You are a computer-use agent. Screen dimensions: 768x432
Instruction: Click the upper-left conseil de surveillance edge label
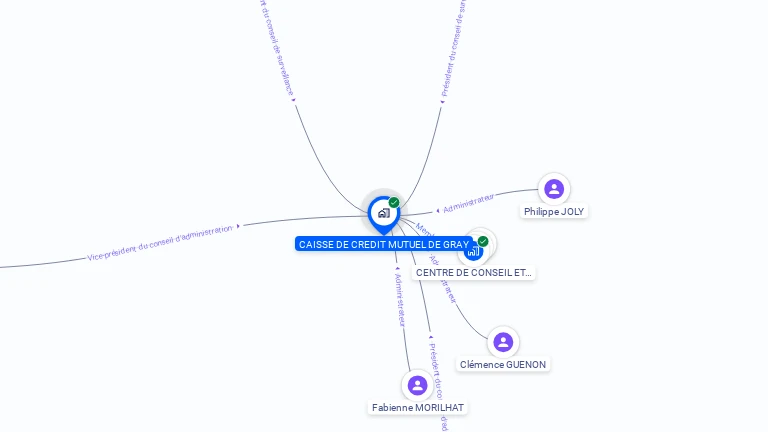[277, 48]
